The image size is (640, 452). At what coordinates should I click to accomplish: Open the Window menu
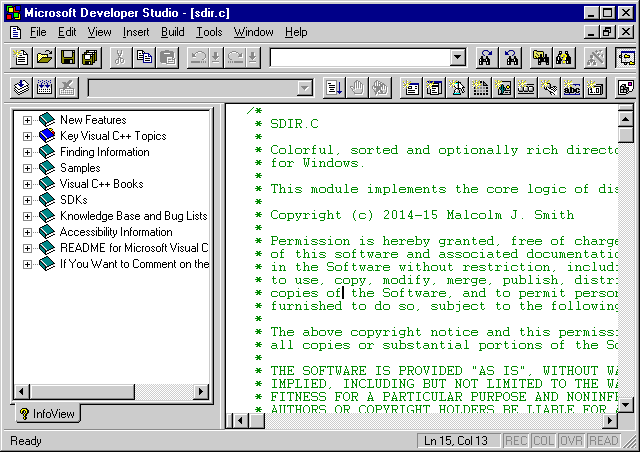point(253,32)
